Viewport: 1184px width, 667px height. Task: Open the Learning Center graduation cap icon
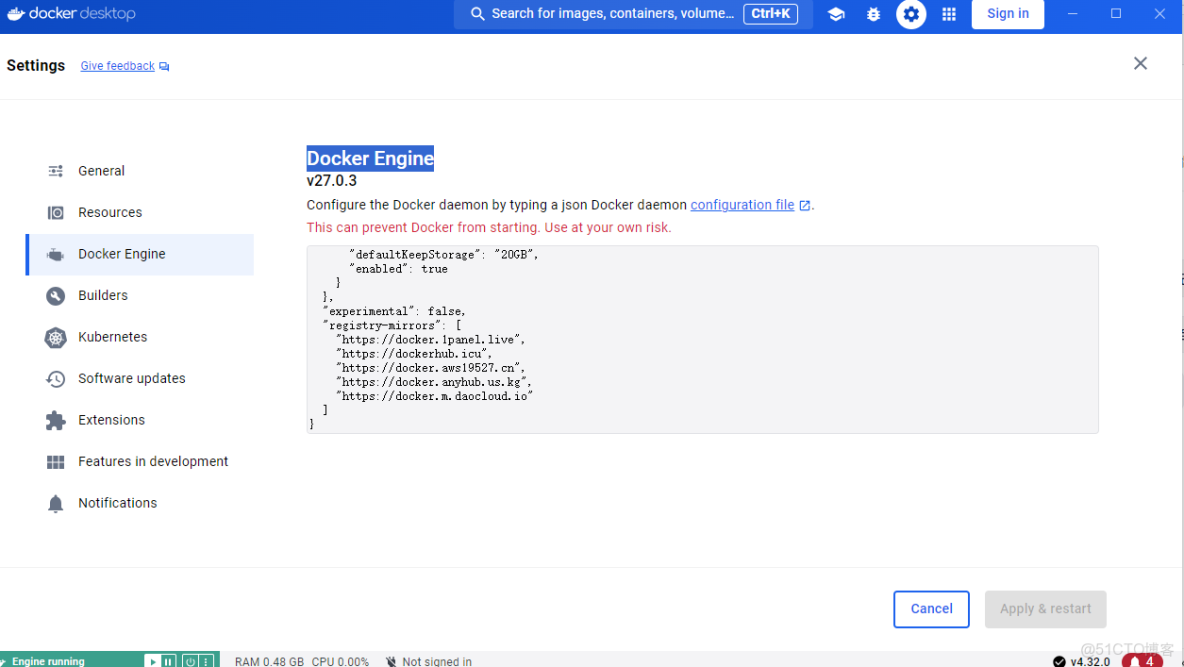[836, 14]
